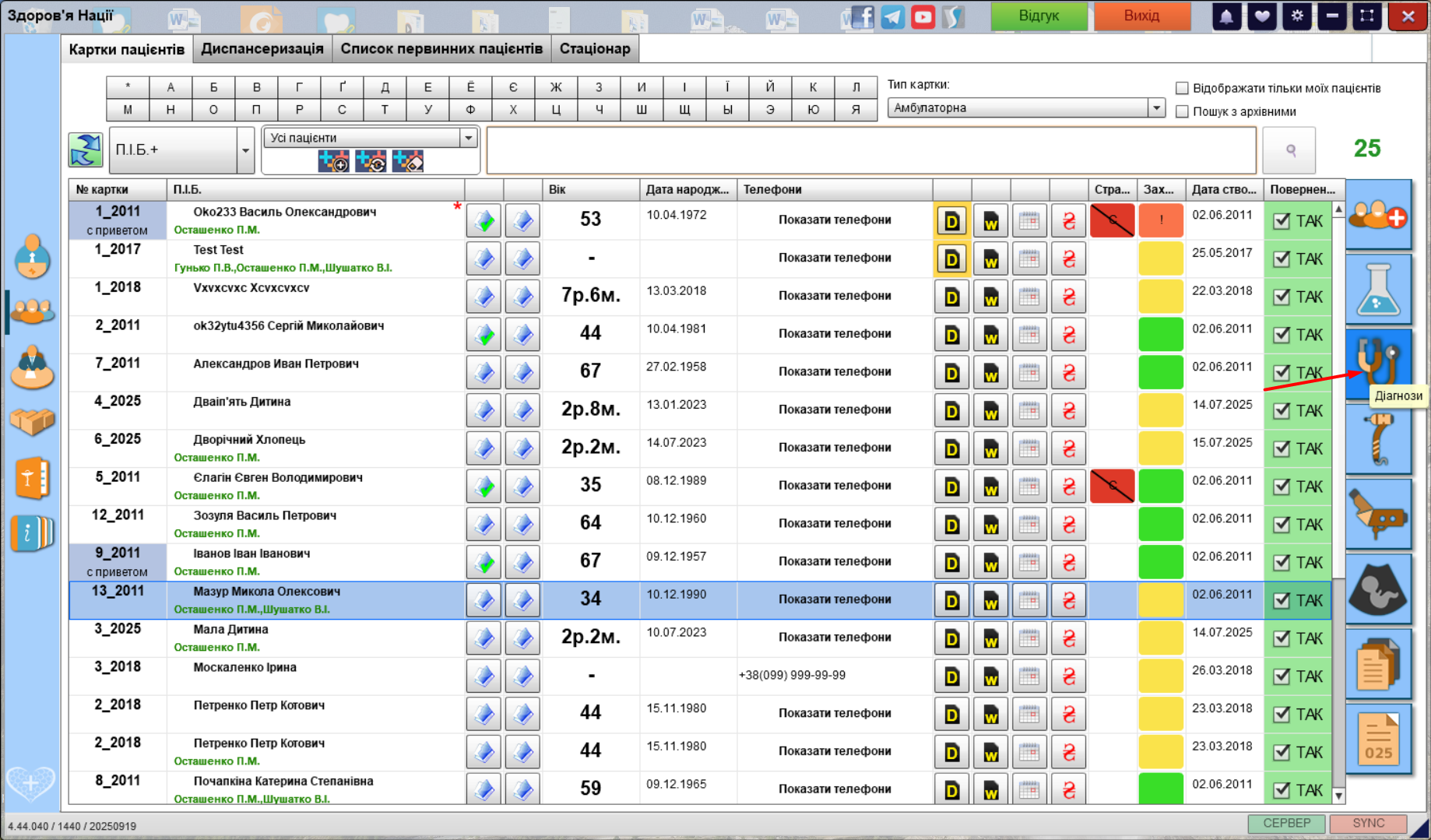This screenshot has width=1431, height=840.
Task: Click the add new patient icon
Action: tap(1377, 214)
